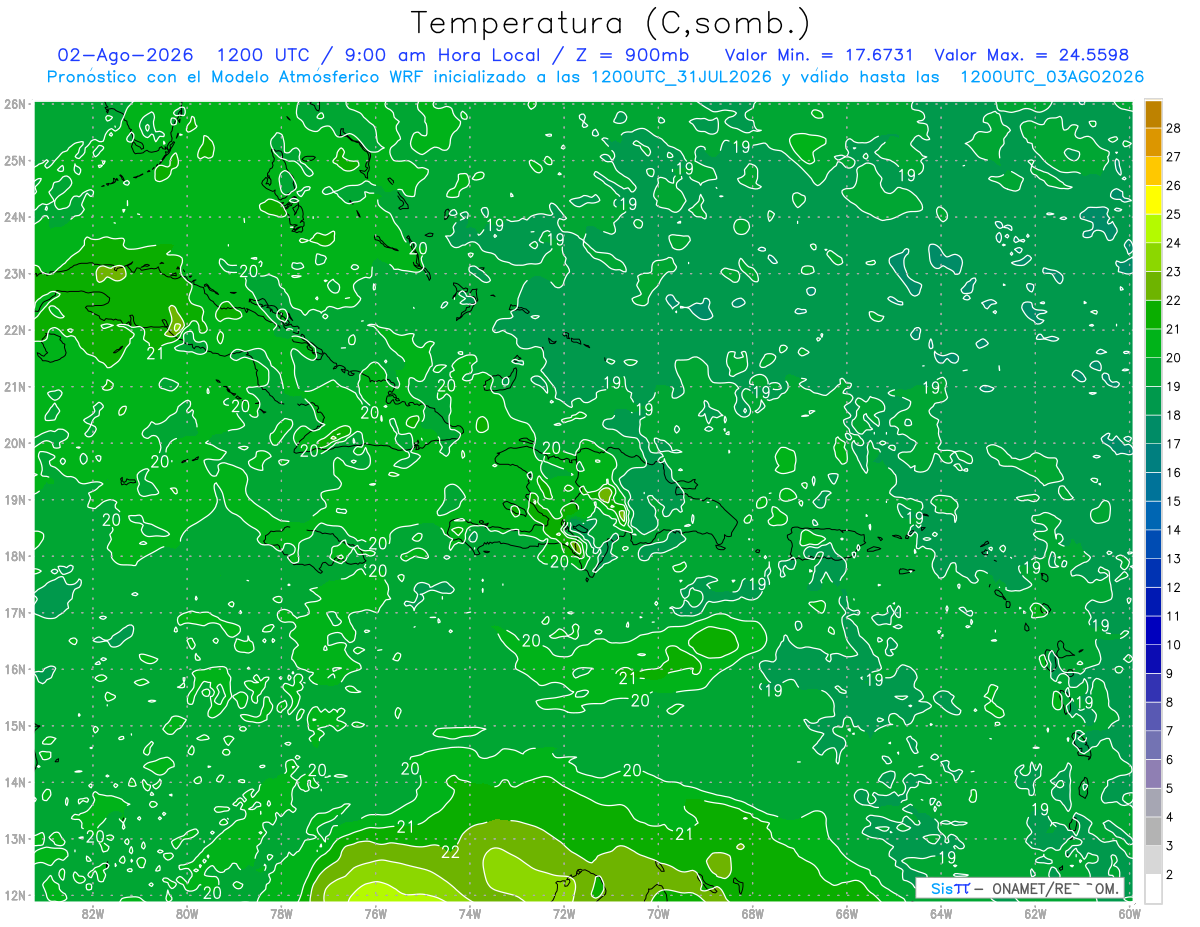Viewport: 1200px width, 927px height.
Task: Click the '80W' longitude axis label
Action: pyautogui.click(x=187, y=913)
